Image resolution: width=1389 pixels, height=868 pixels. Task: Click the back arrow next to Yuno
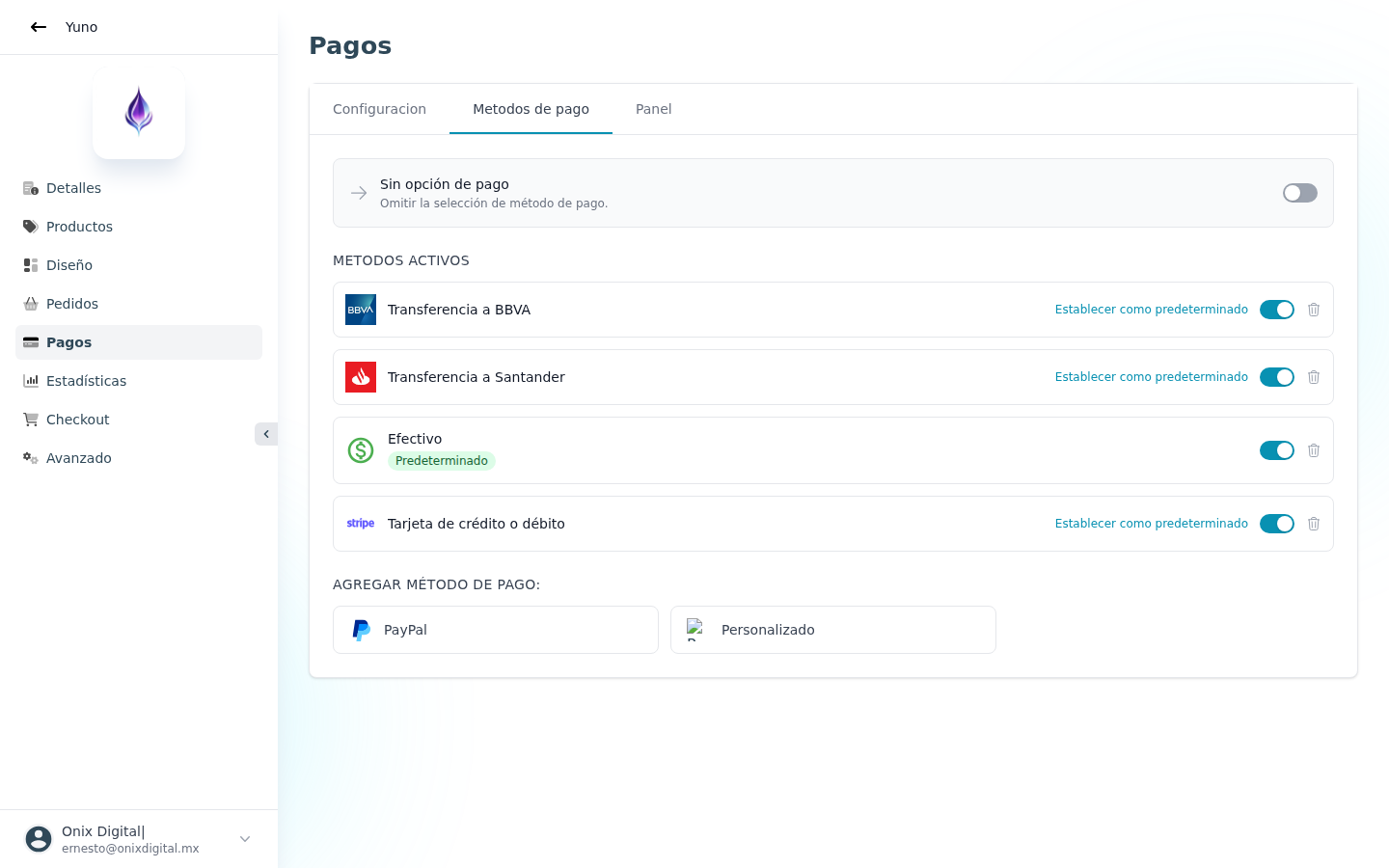tap(39, 27)
